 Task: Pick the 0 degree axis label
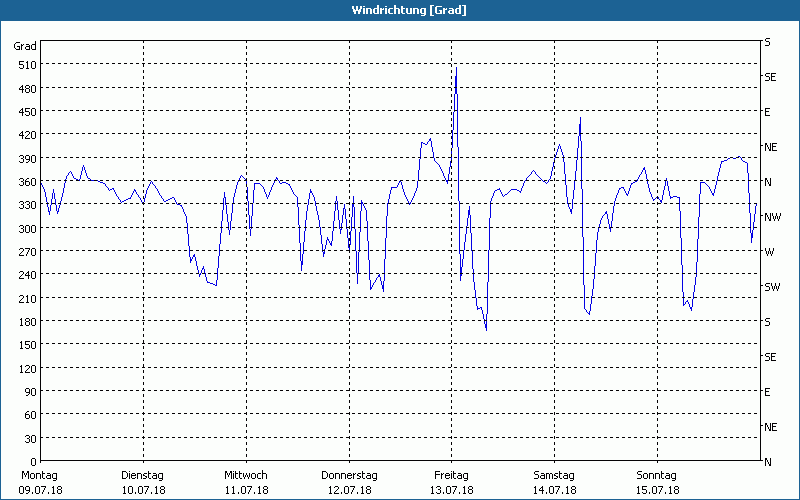[x=34, y=462]
